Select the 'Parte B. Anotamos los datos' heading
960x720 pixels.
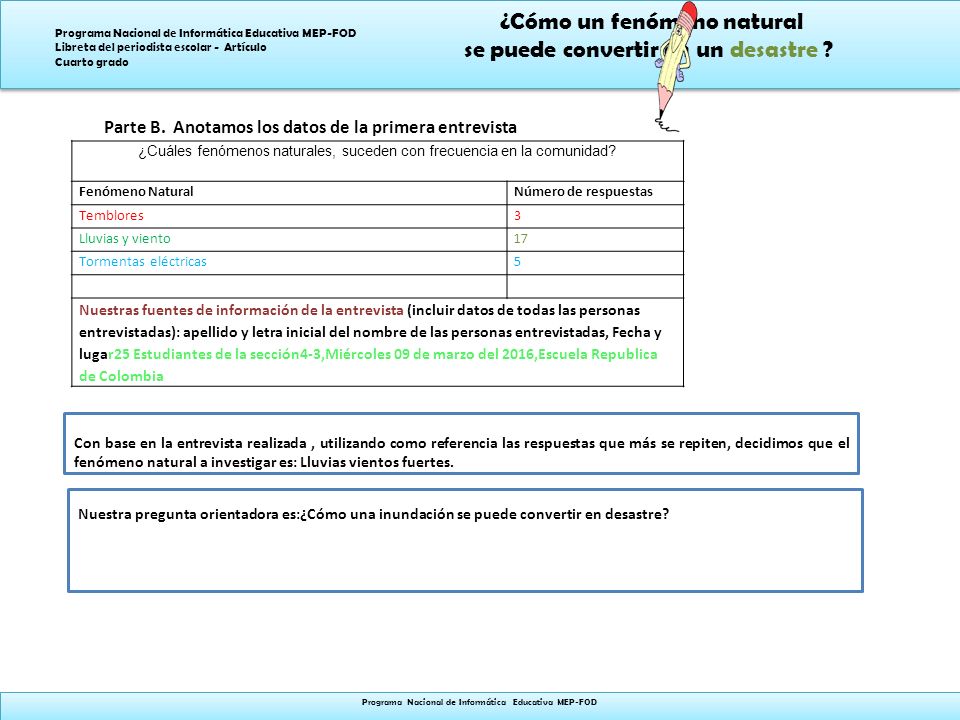point(310,127)
